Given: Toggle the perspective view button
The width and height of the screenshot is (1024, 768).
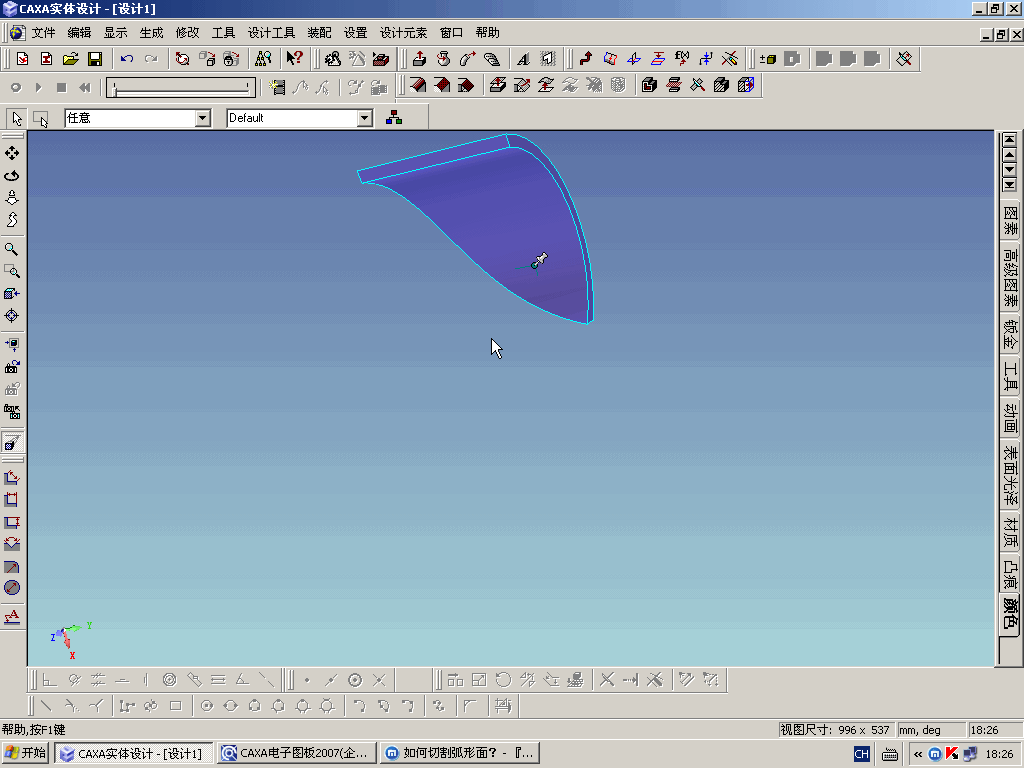Looking at the screenshot, I should click(x=12, y=443).
